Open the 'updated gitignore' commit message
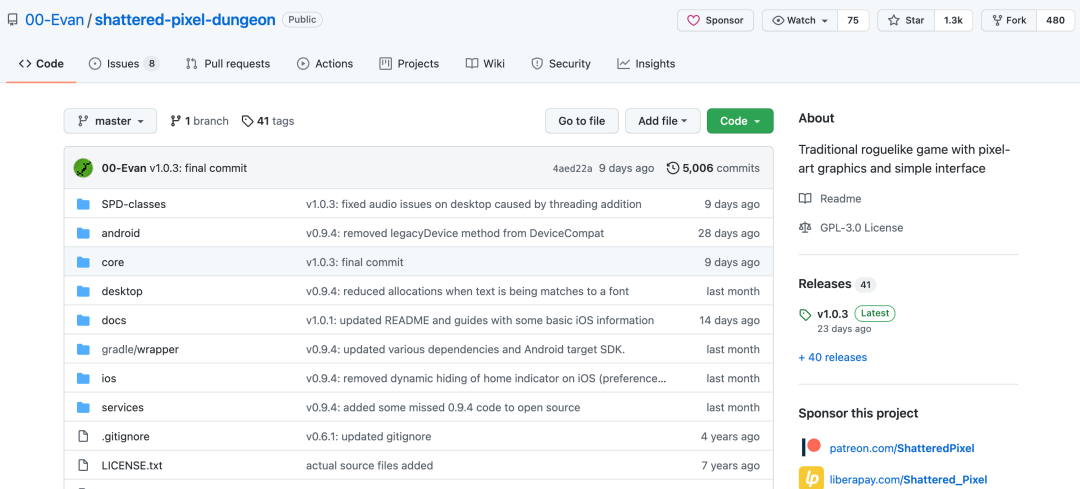This screenshot has height=489, width=1080. (368, 436)
